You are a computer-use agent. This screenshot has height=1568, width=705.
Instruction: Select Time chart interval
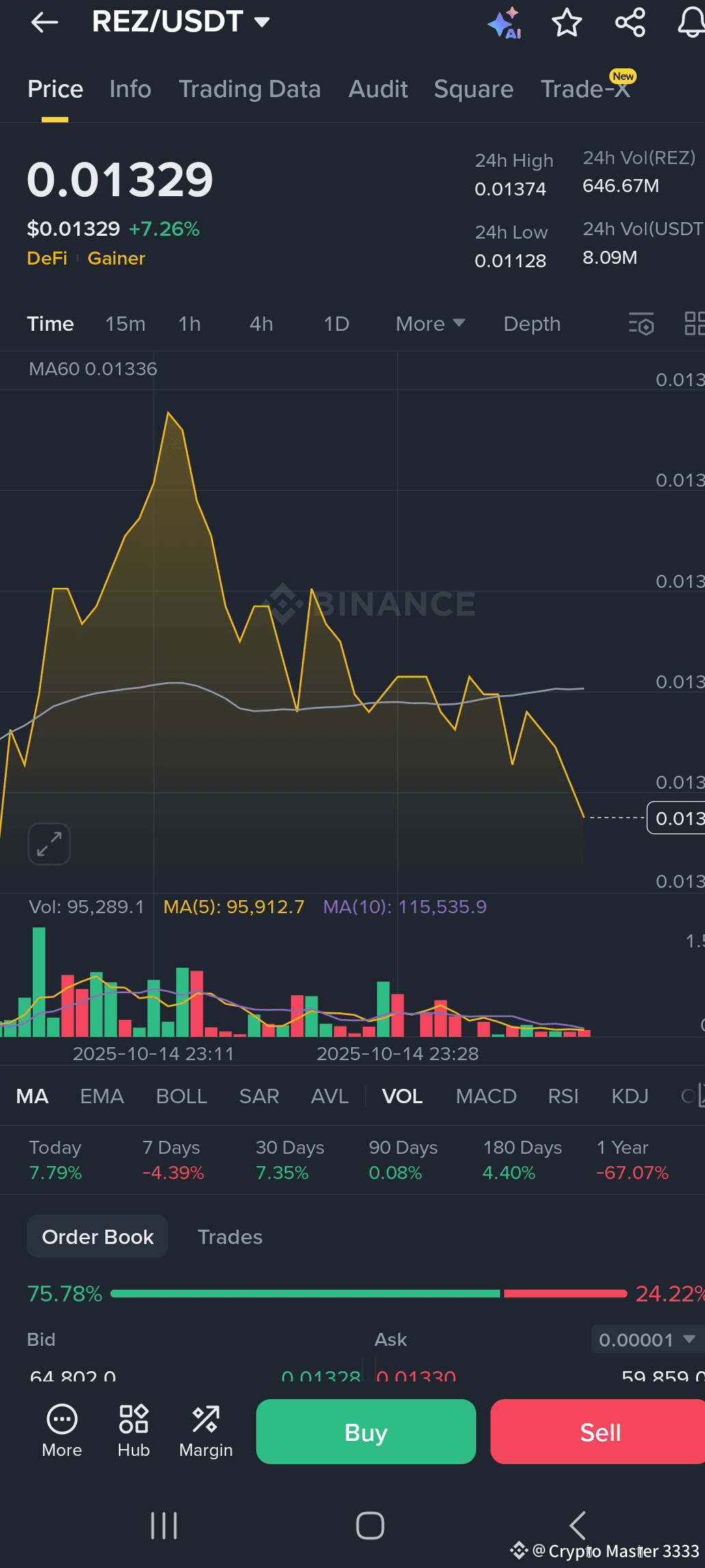pyautogui.click(x=51, y=324)
